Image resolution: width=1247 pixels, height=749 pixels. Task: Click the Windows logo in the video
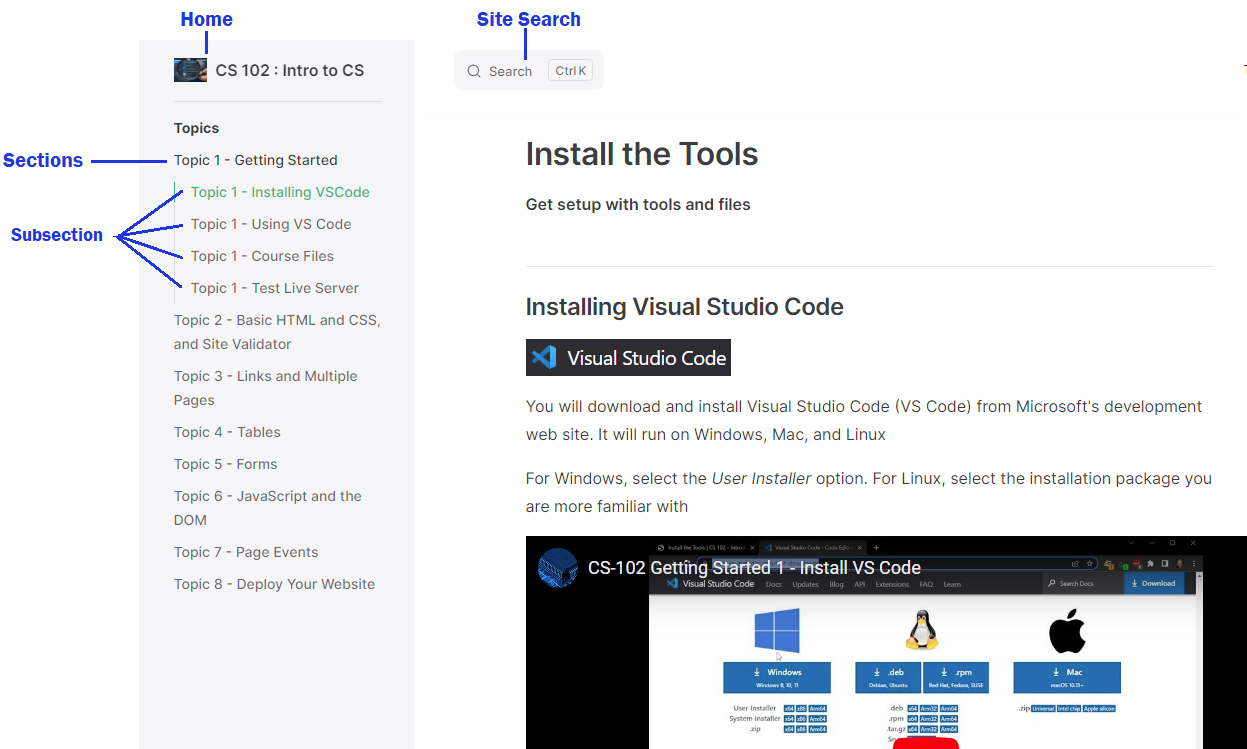(777, 631)
